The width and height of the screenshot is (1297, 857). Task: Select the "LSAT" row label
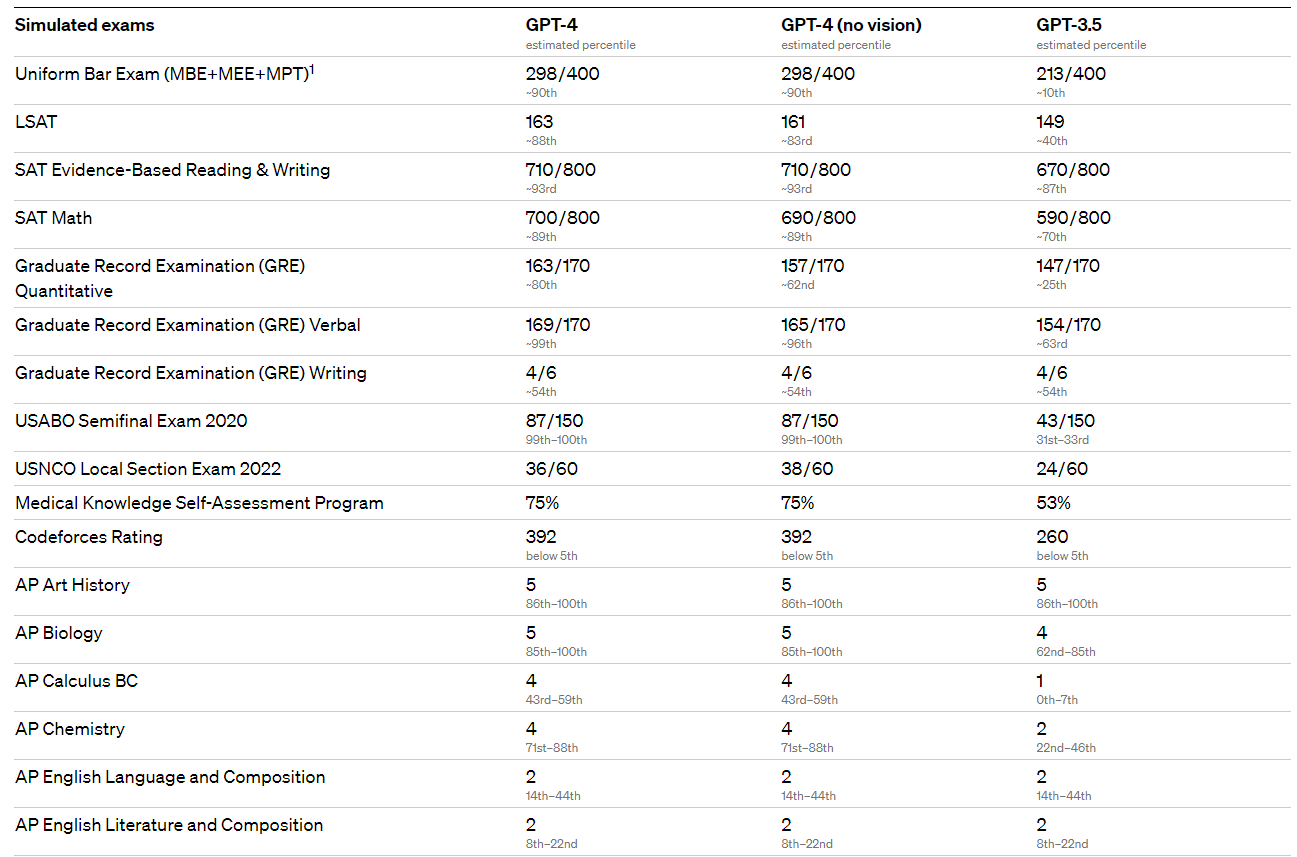click(x=36, y=121)
